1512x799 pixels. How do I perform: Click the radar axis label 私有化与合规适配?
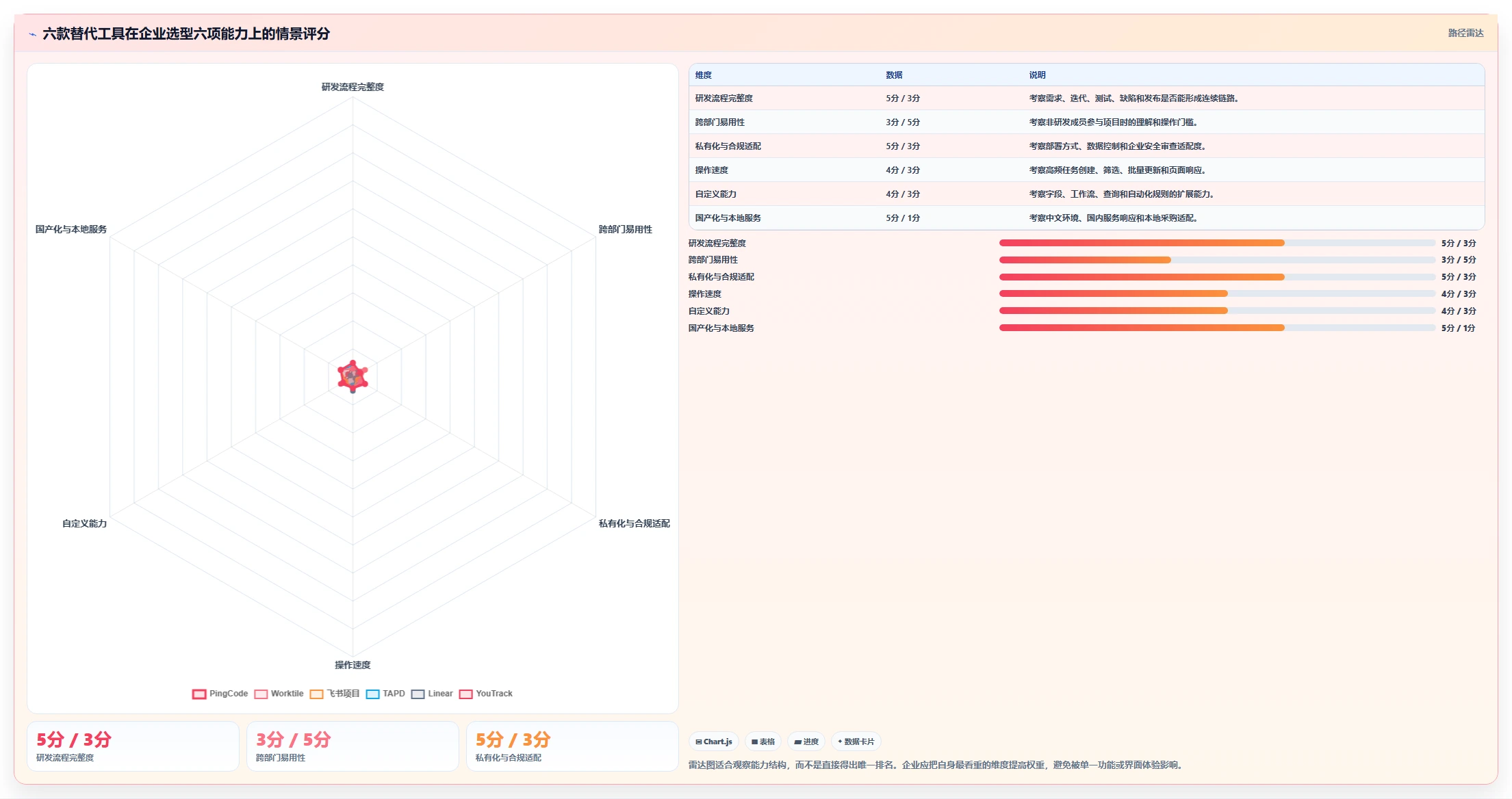635,523
